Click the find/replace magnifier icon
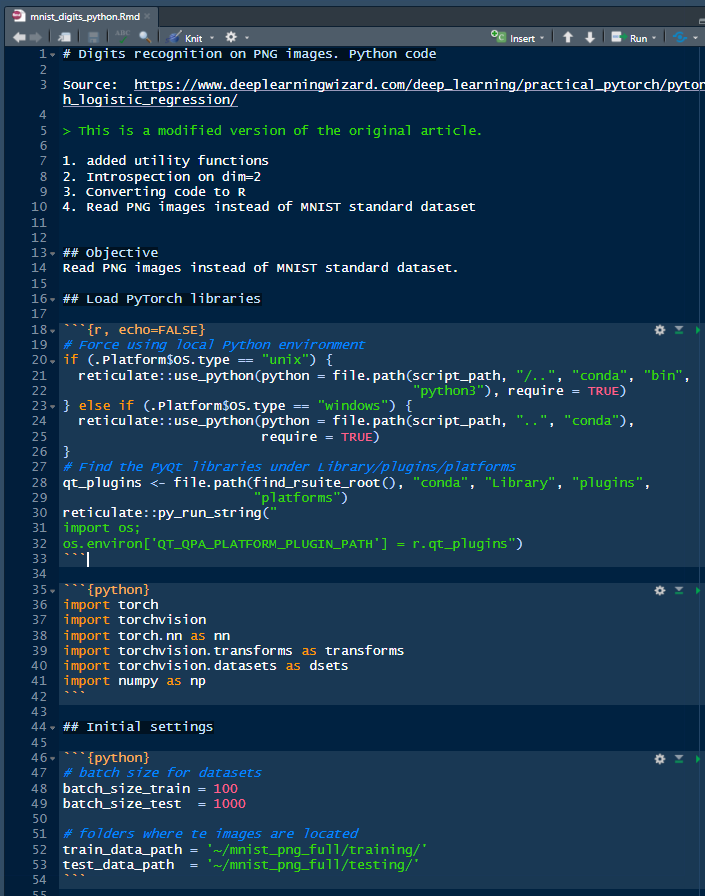Viewport: 705px width, 896px height. pyautogui.click(x=145, y=37)
